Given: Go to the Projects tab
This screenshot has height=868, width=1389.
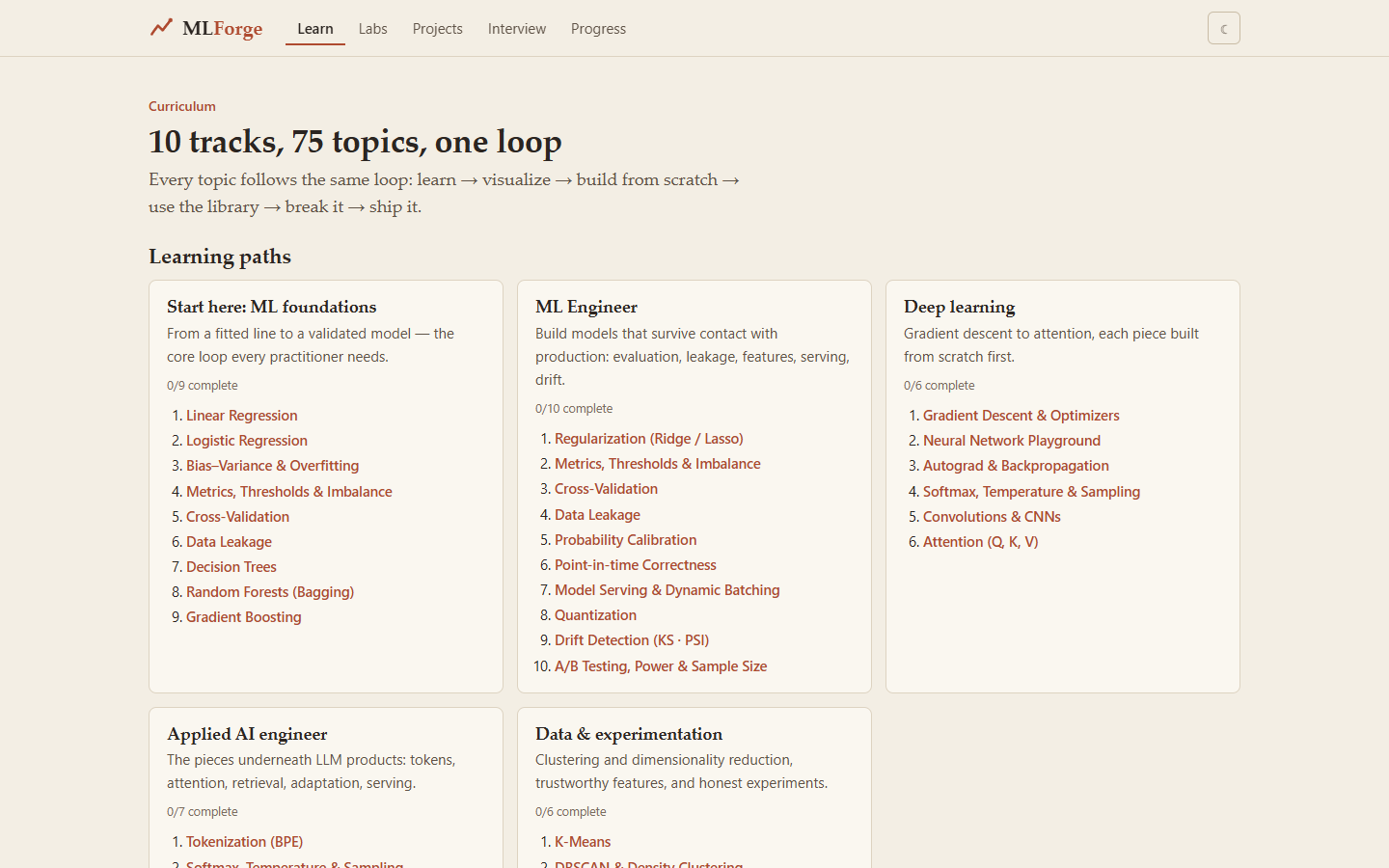Looking at the screenshot, I should coord(438,29).
